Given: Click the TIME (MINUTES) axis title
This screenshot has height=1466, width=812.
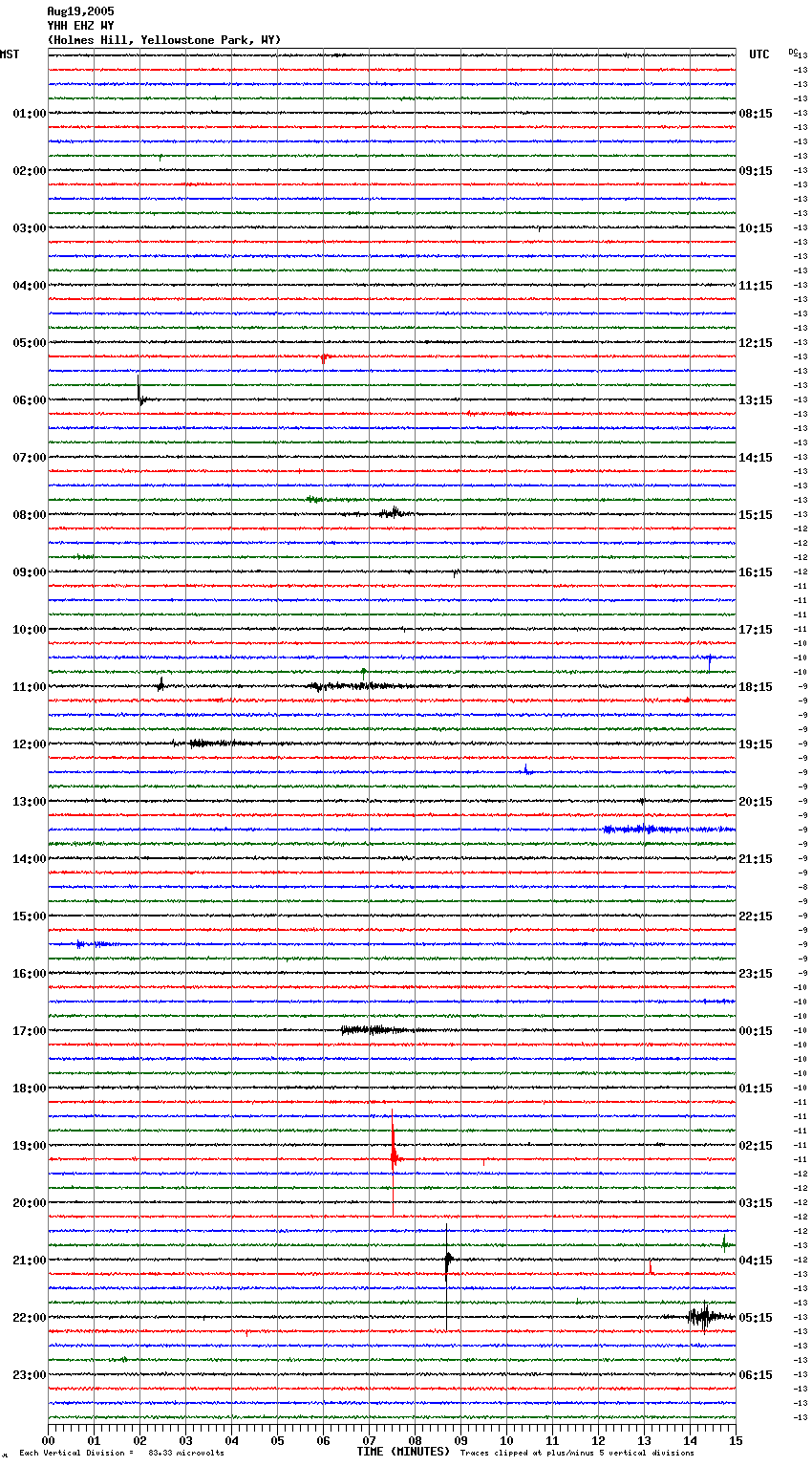Looking at the screenshot, I should [x=402, y=1452].
